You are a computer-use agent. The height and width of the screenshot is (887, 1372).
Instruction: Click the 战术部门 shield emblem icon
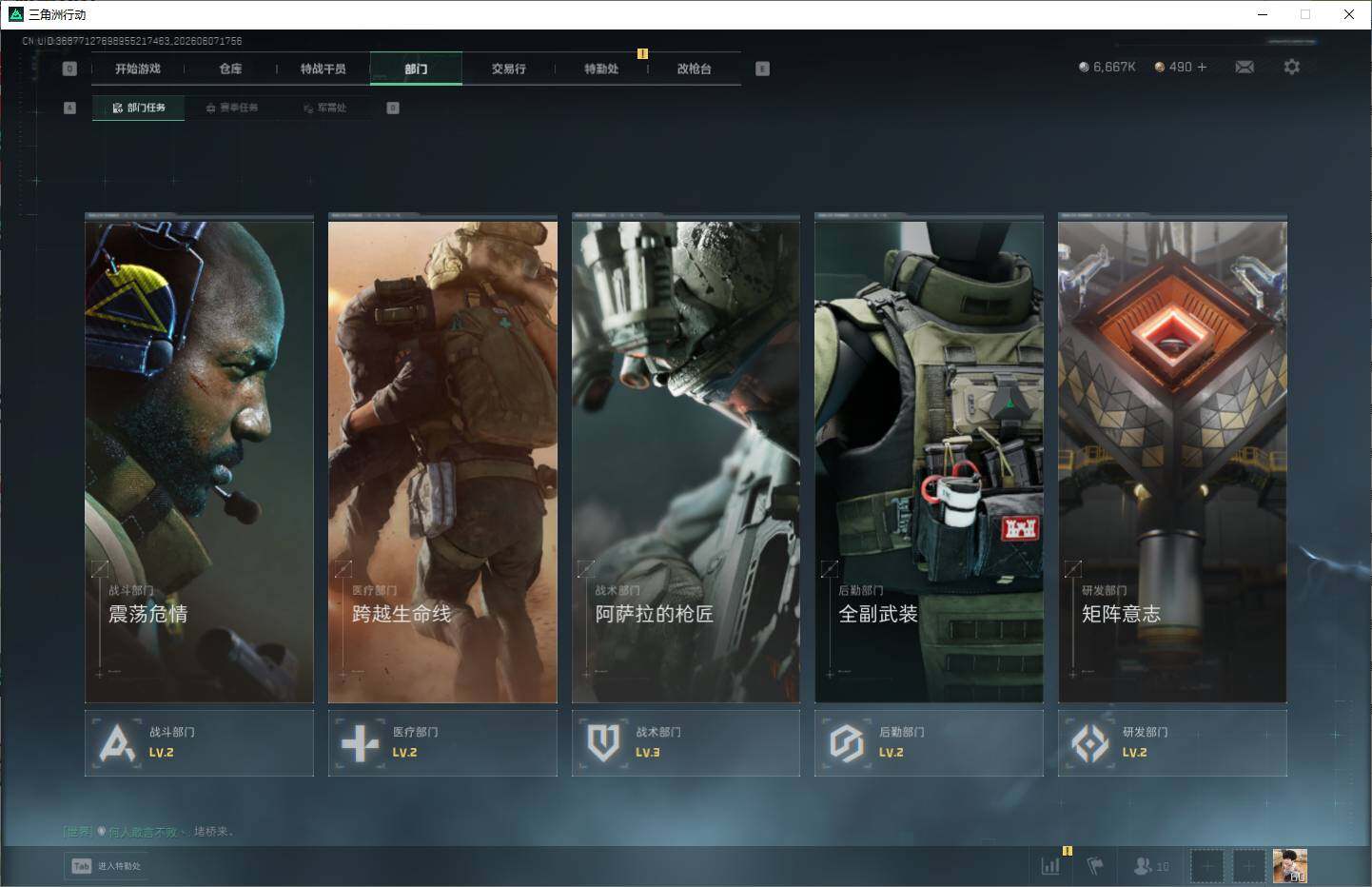pos(603,742)
